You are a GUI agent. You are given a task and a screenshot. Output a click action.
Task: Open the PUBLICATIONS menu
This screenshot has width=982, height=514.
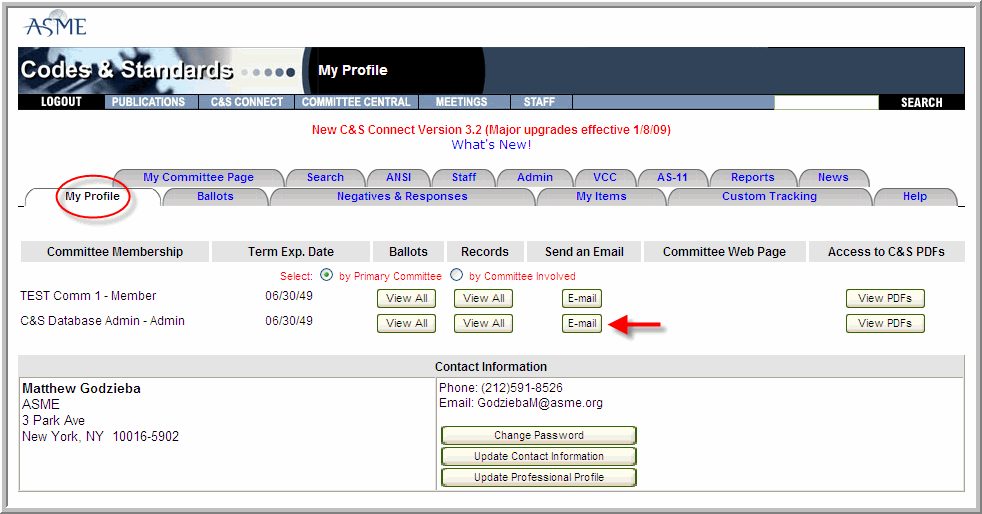[x=148, y=102]
